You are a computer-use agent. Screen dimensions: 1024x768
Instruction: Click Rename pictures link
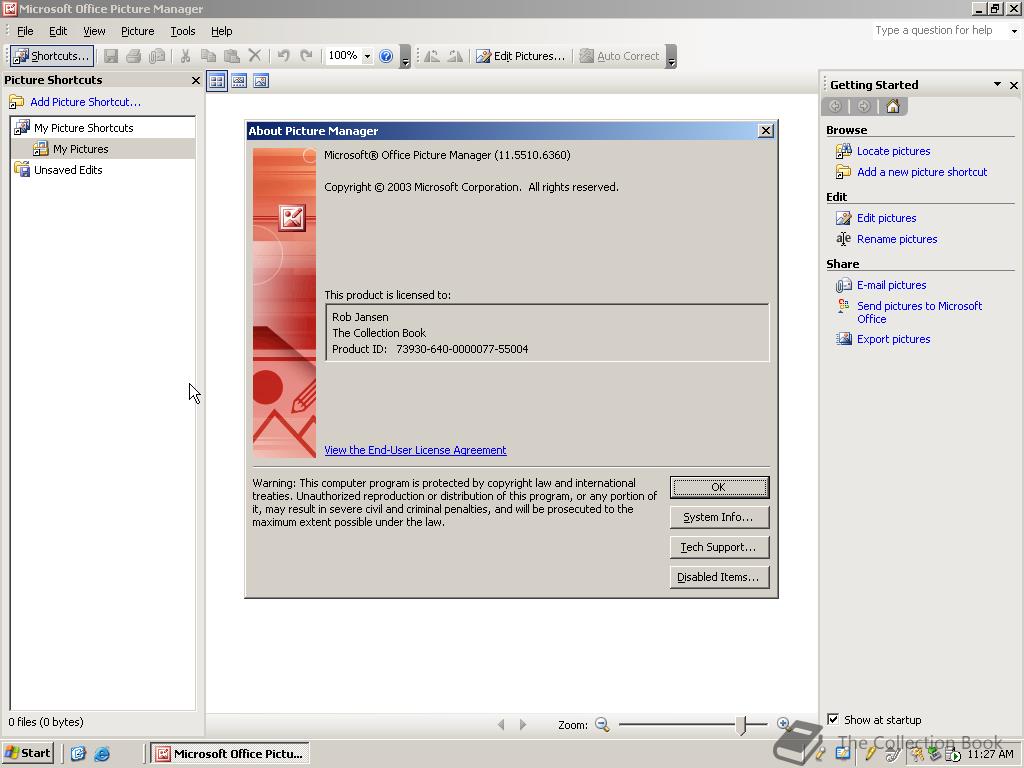pos(897,239)
